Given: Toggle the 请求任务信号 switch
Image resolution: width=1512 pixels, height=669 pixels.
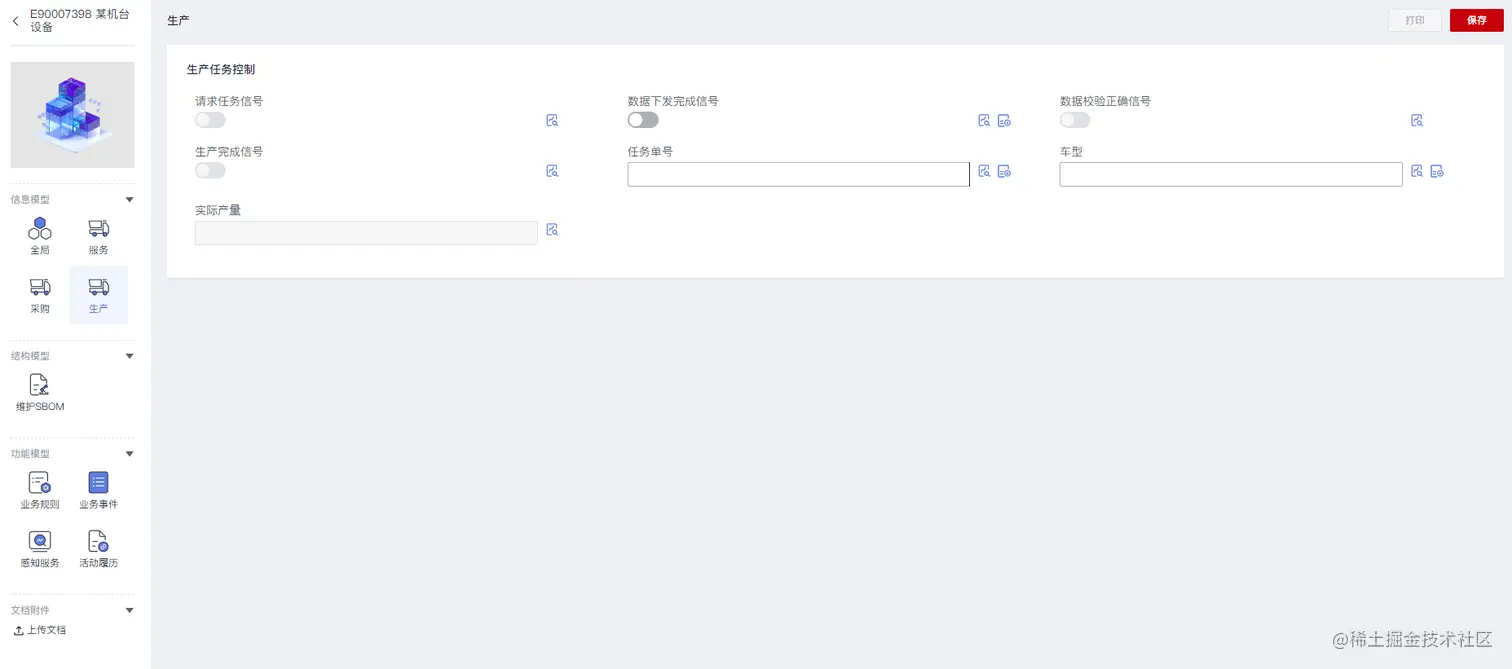Looking at the screenshot, I should tap(210, 120).
